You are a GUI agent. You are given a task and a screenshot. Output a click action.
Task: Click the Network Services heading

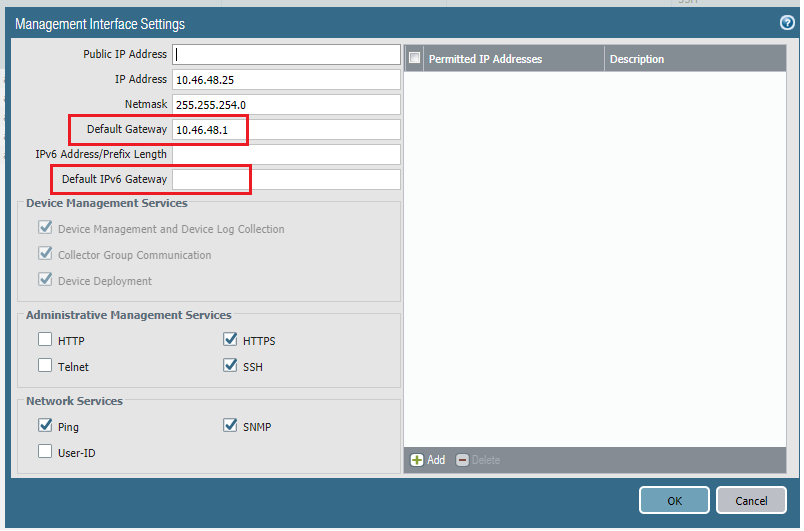pos(74,401)
